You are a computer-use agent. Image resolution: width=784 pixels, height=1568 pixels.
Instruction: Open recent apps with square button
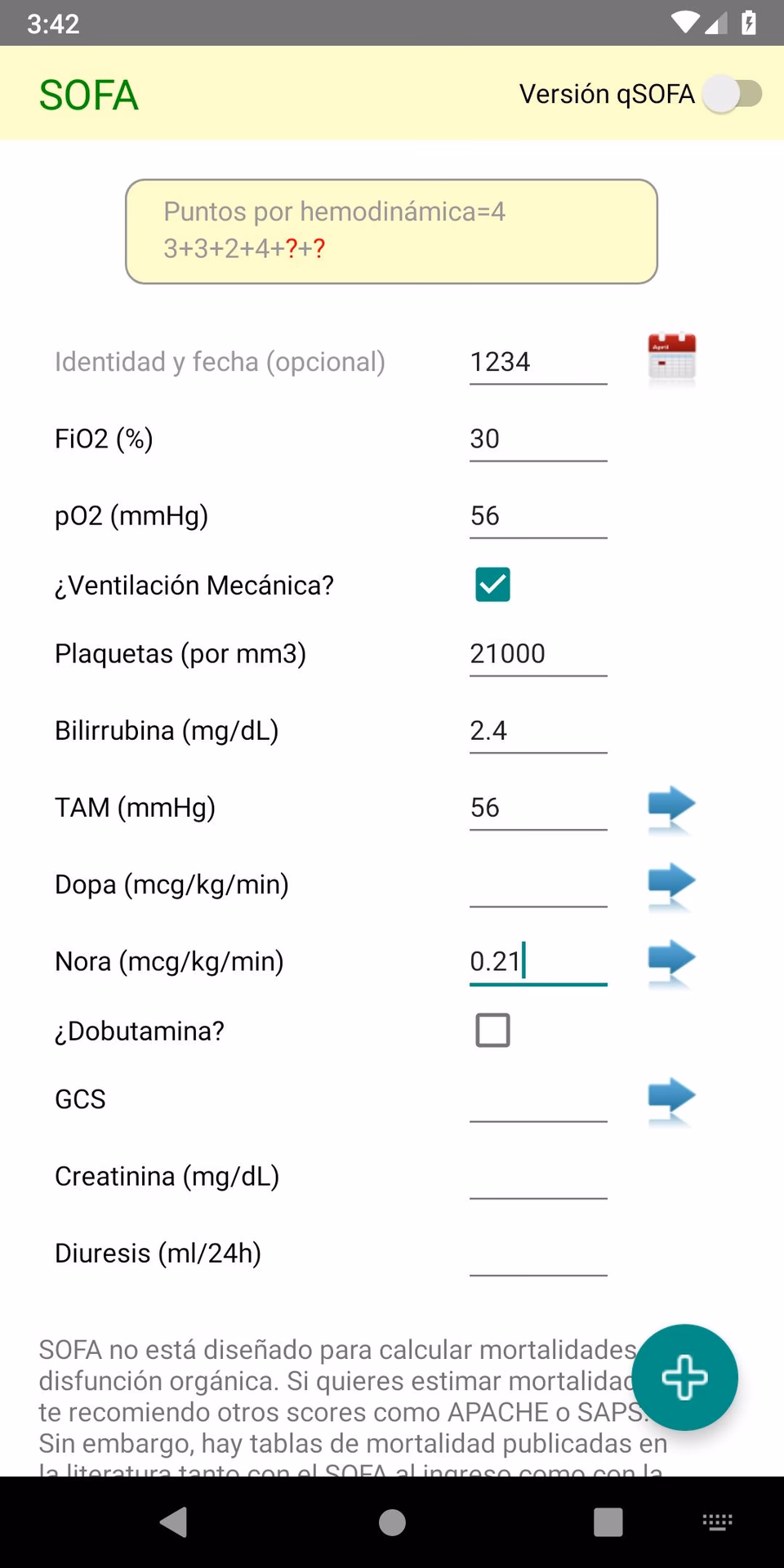[x=608, y=1521]
